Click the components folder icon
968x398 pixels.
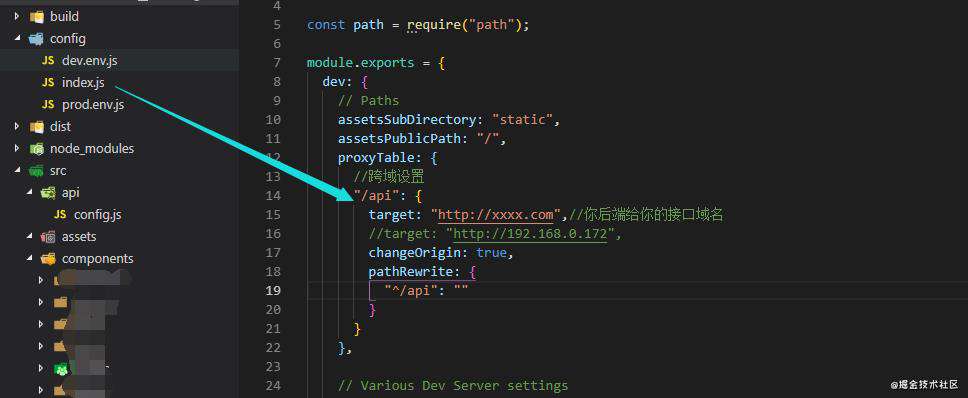point(48,259)
